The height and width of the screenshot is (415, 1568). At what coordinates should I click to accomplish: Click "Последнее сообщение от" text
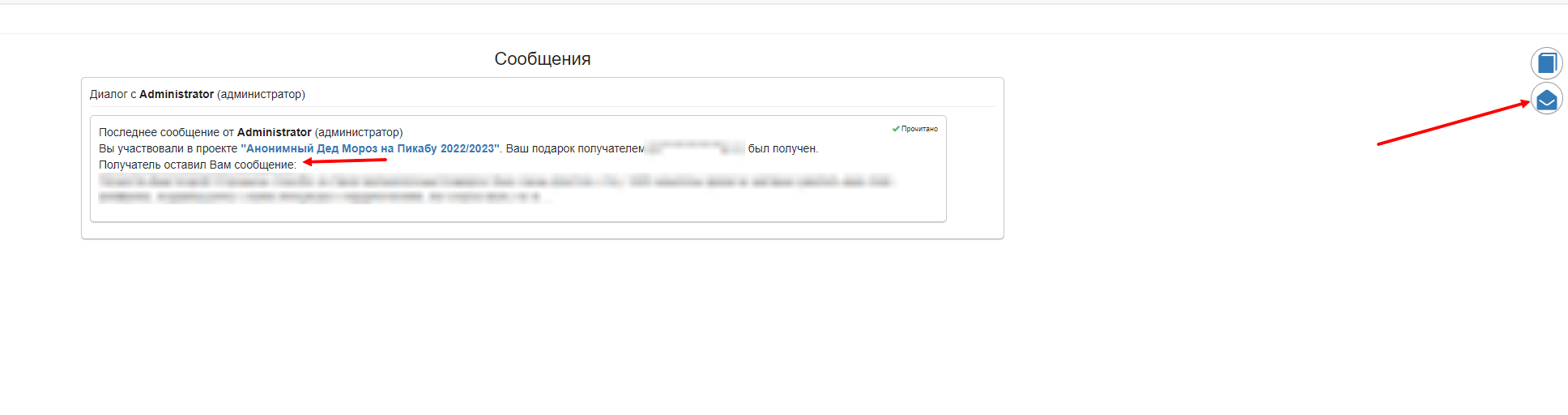pyautogui.click(x=166, y=132)
